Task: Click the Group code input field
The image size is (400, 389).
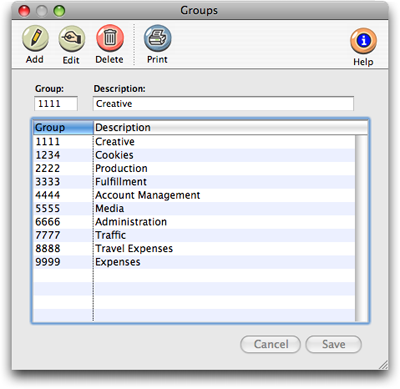Action: tap(56, 104)
